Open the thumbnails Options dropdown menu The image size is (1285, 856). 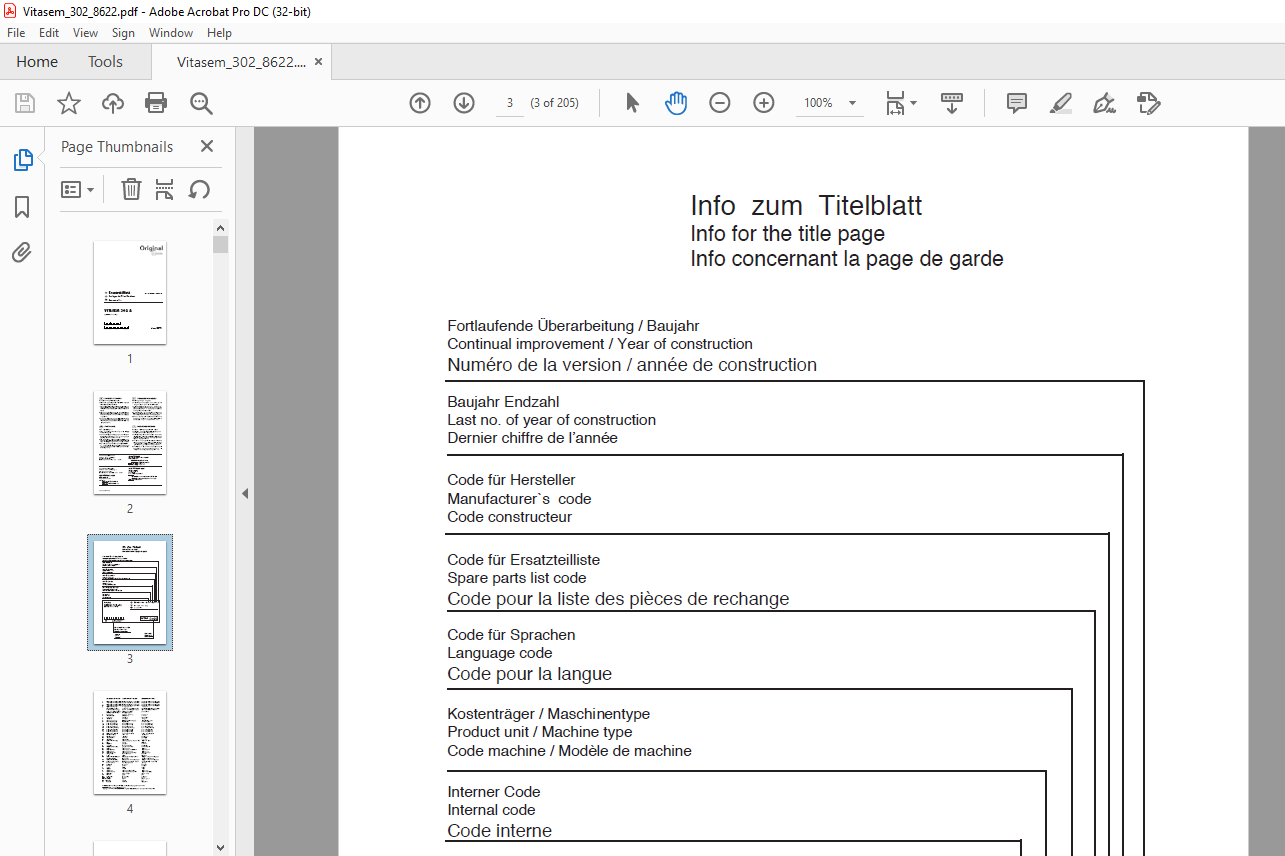click(x=78, y=189)
